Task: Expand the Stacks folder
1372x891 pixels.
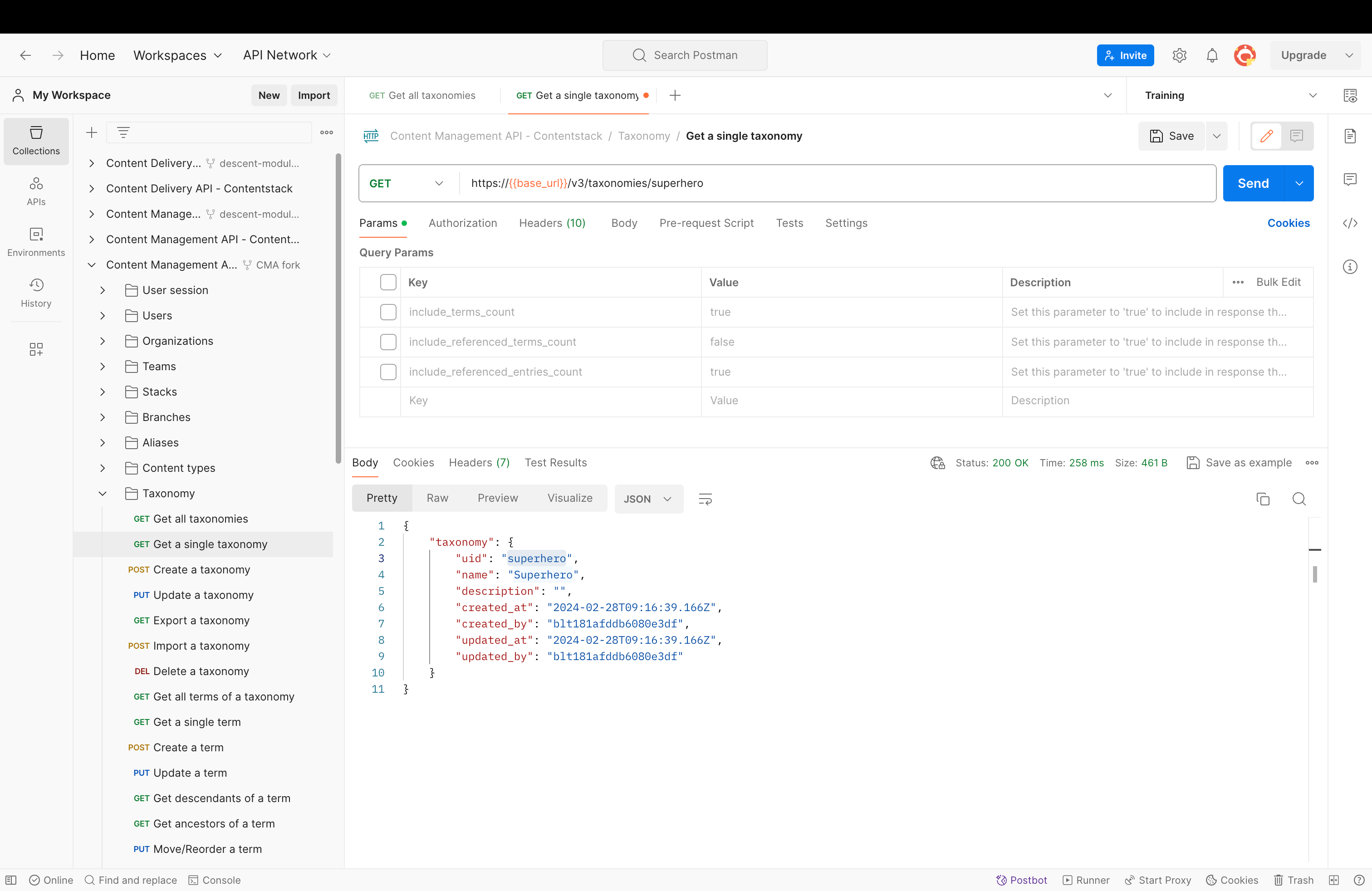Action: pos(103,392)
